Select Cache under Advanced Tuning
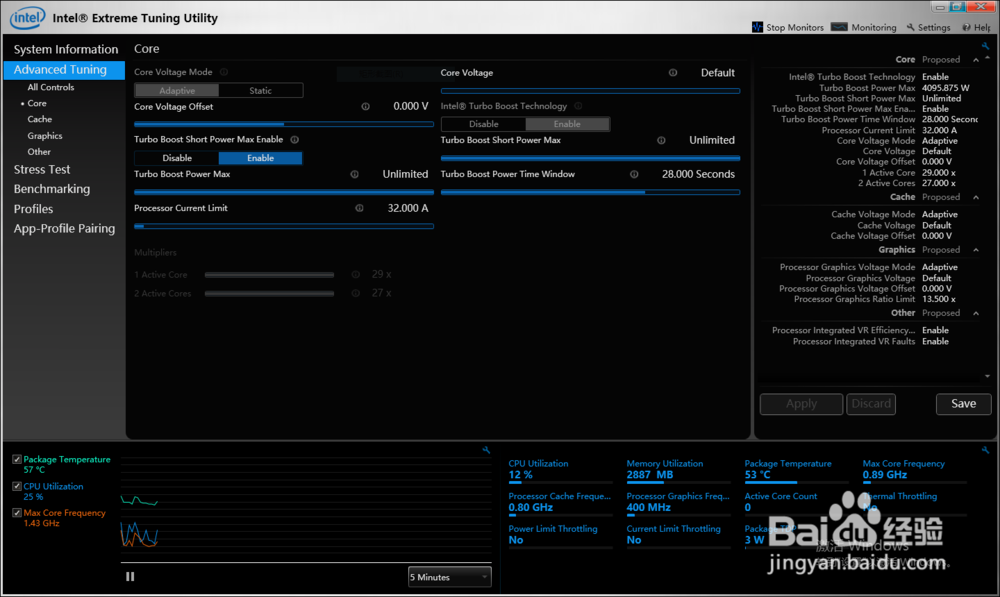 (40, 119)
